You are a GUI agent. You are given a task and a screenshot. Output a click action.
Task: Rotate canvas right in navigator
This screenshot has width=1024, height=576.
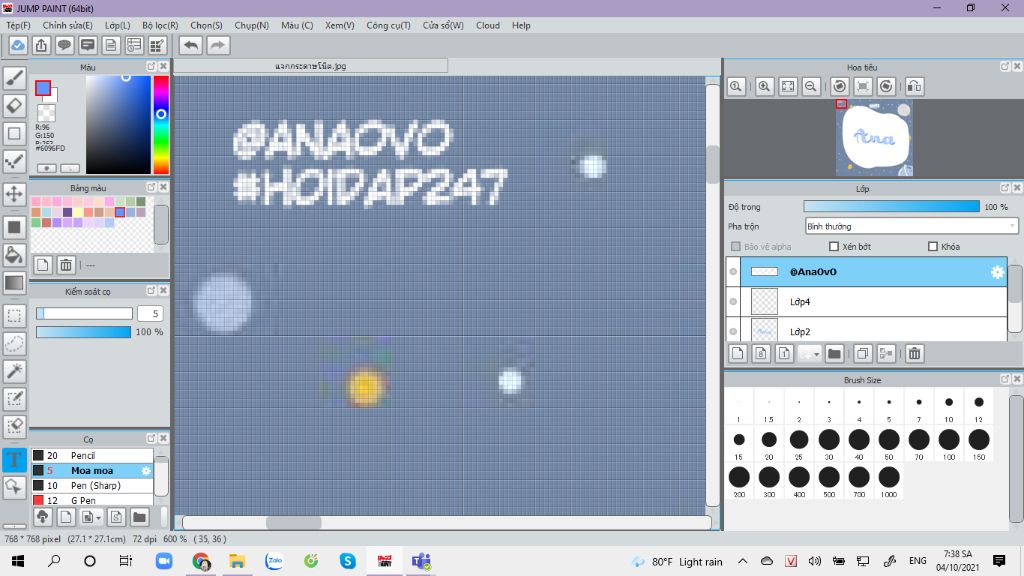[886, 86]
